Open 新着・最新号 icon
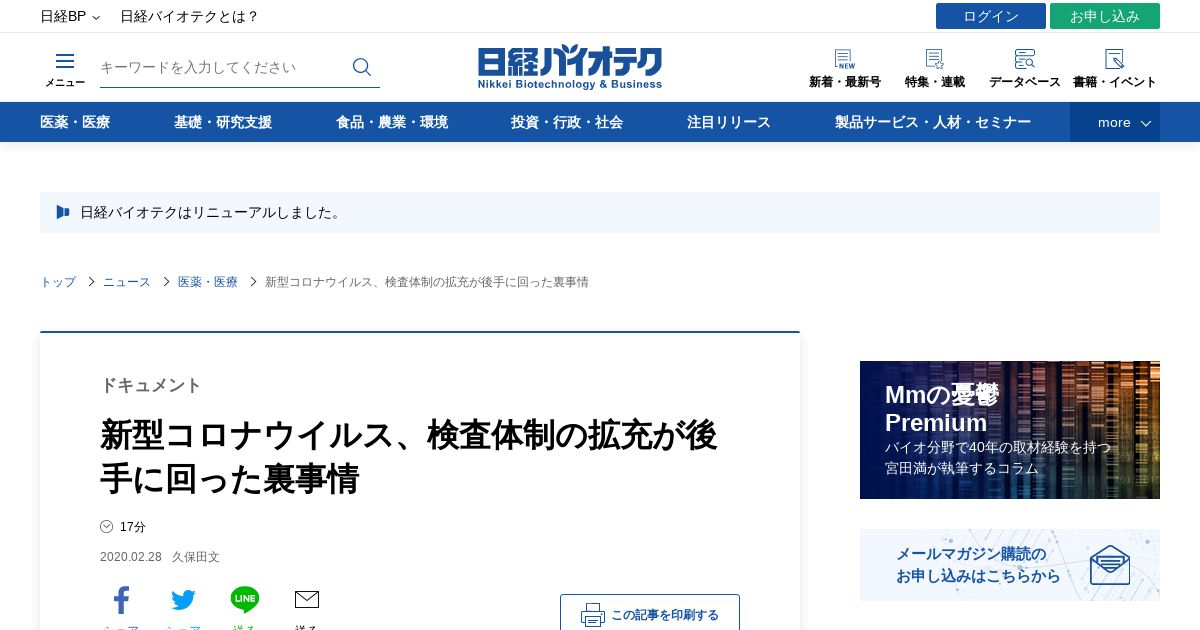This screenshot has width=1200, height=630. 845,59
